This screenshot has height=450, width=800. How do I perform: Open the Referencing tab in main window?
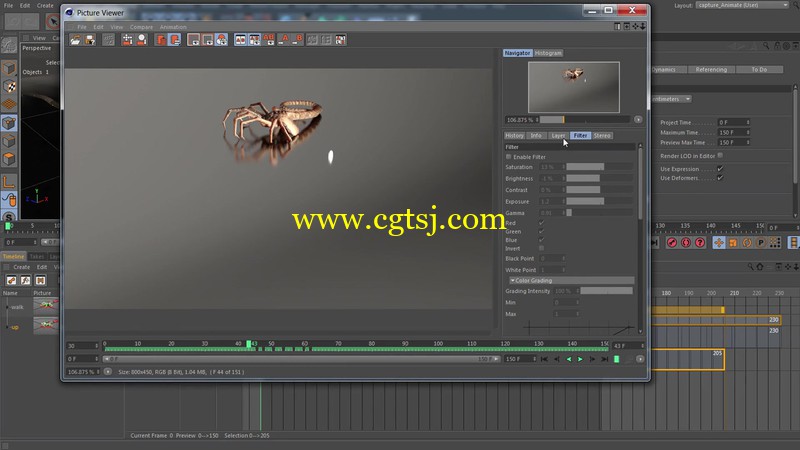tap(711, 69)
